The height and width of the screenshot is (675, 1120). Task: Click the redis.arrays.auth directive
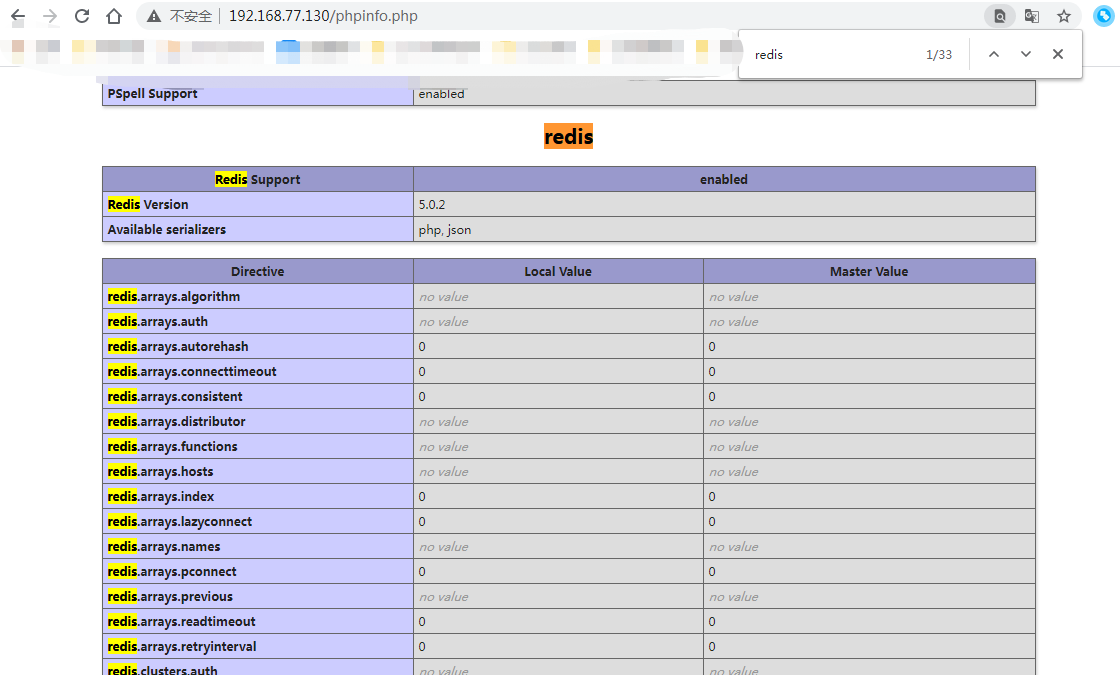tap(158, 321)
